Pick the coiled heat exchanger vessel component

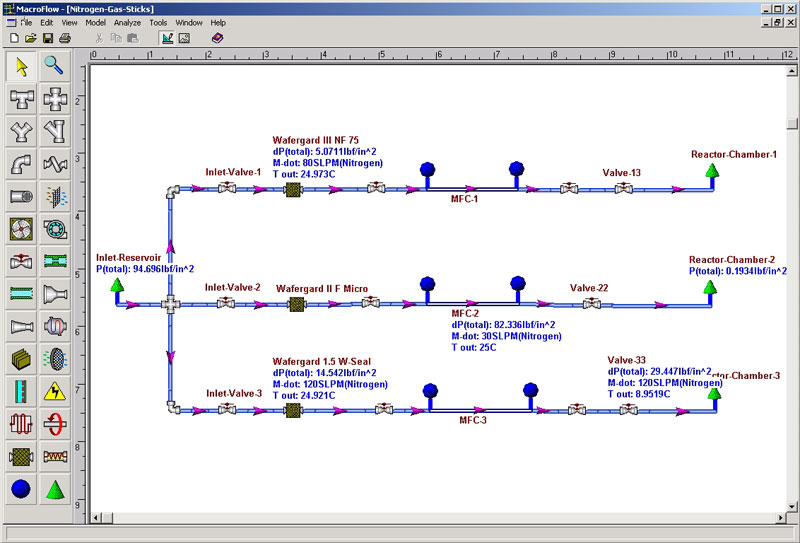pos(55,327)
